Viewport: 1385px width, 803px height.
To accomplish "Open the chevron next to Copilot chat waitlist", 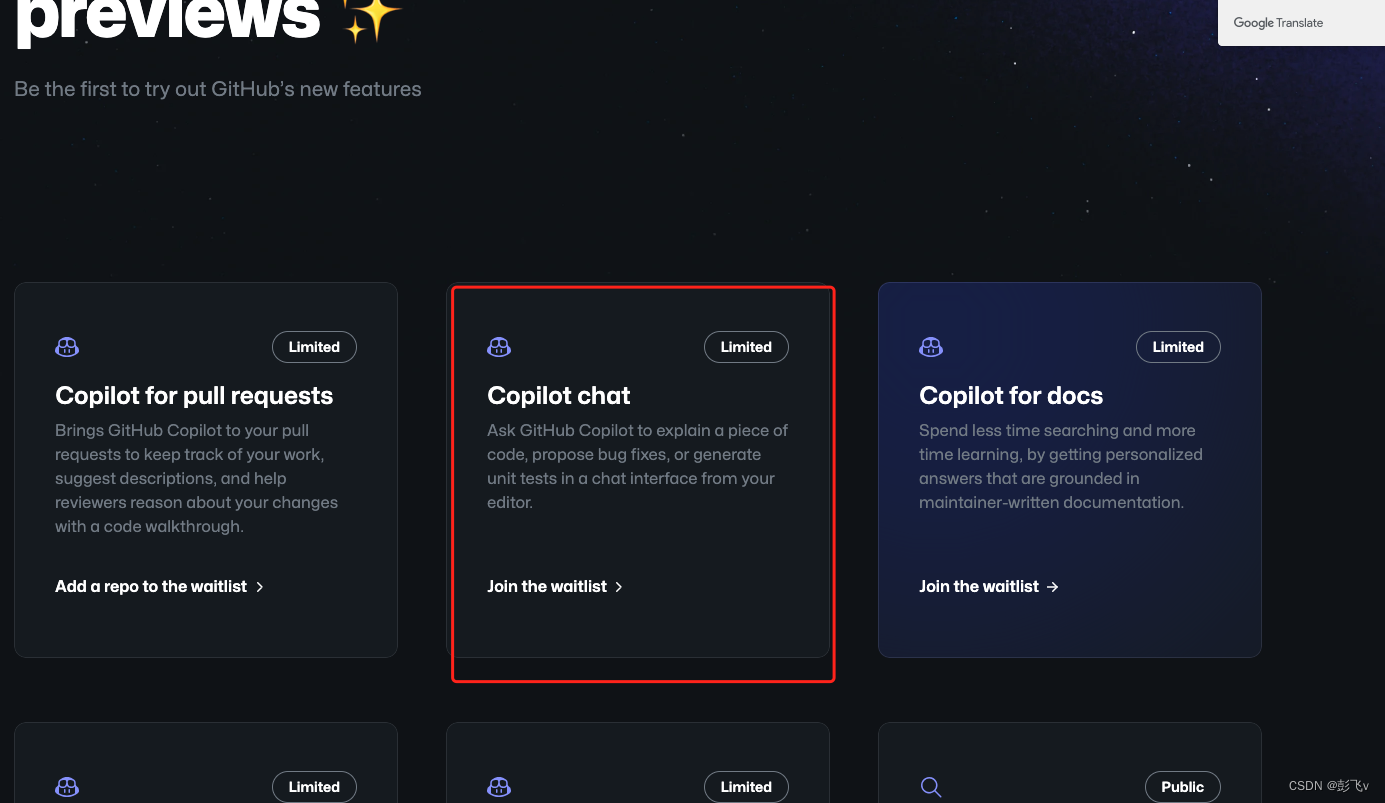I will click(619, 587).
